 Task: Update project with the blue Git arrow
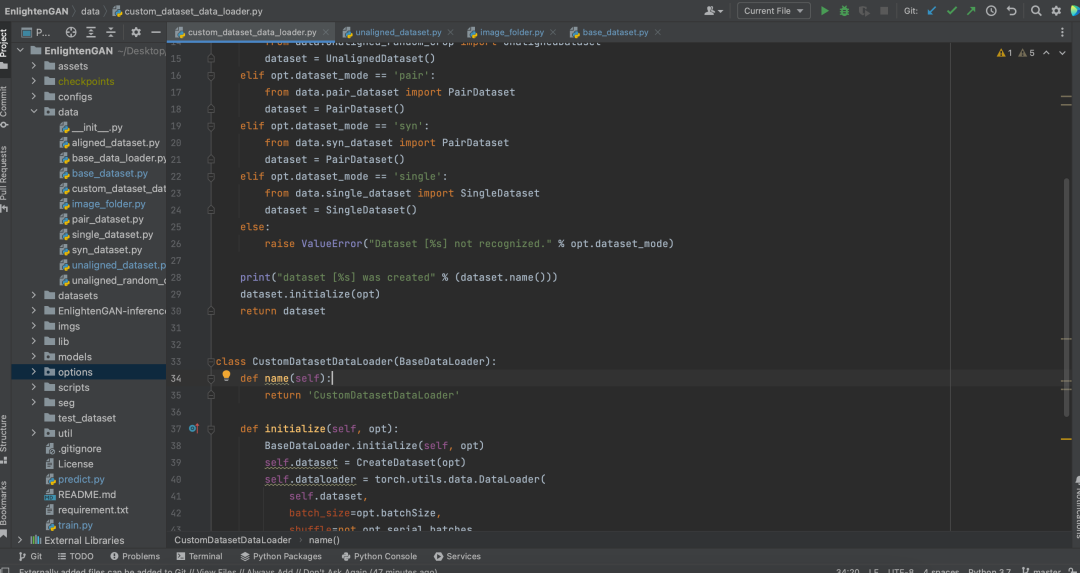(932, 11)
